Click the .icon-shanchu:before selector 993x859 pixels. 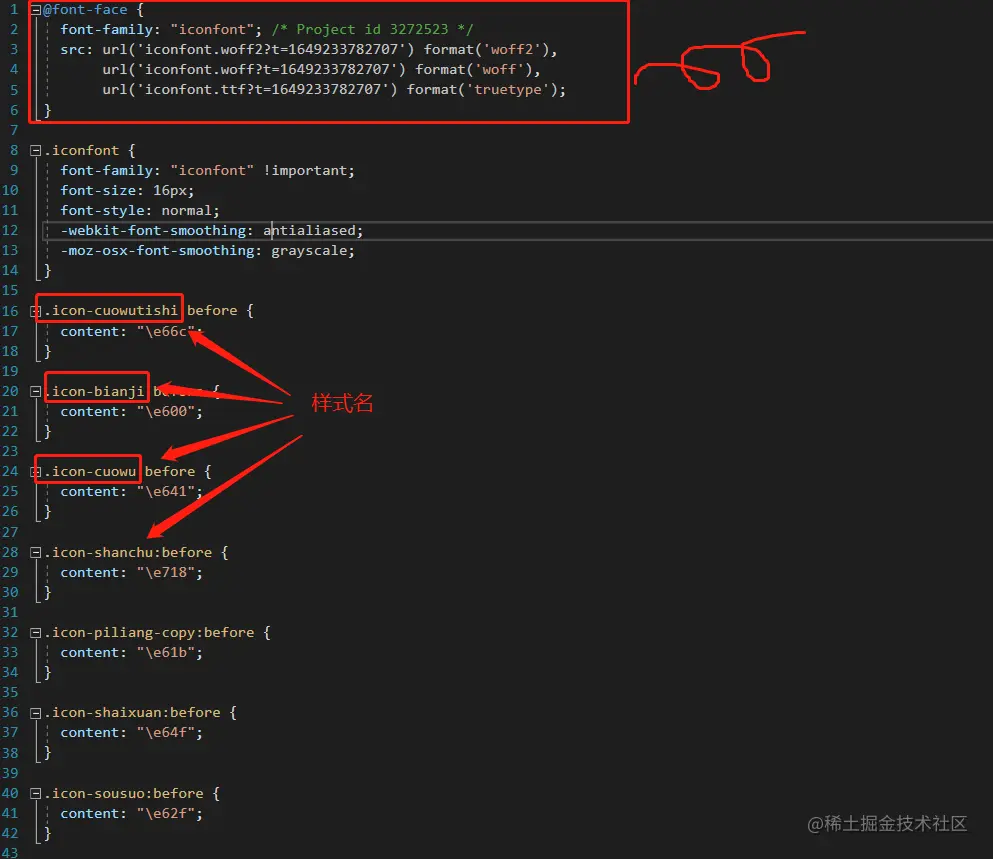(128, 552)
